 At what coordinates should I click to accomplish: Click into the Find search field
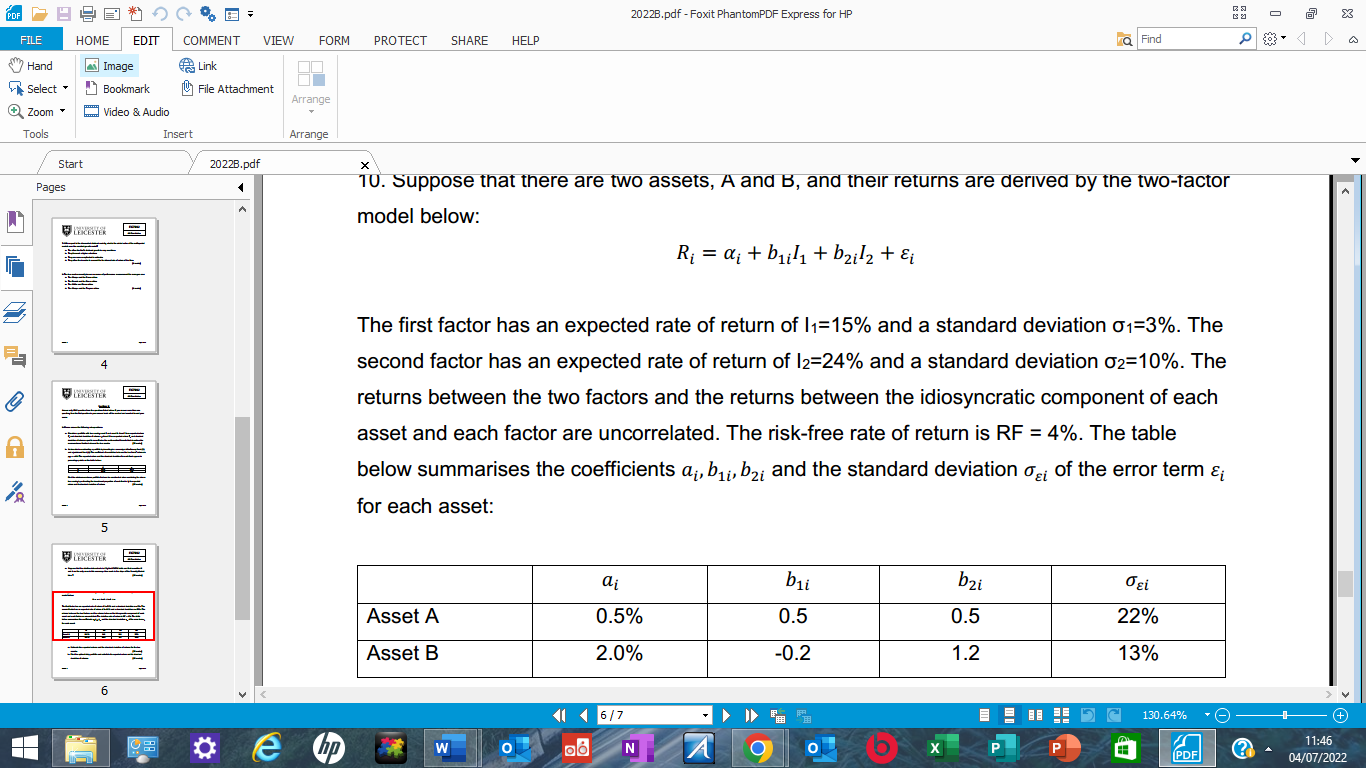1186,39
